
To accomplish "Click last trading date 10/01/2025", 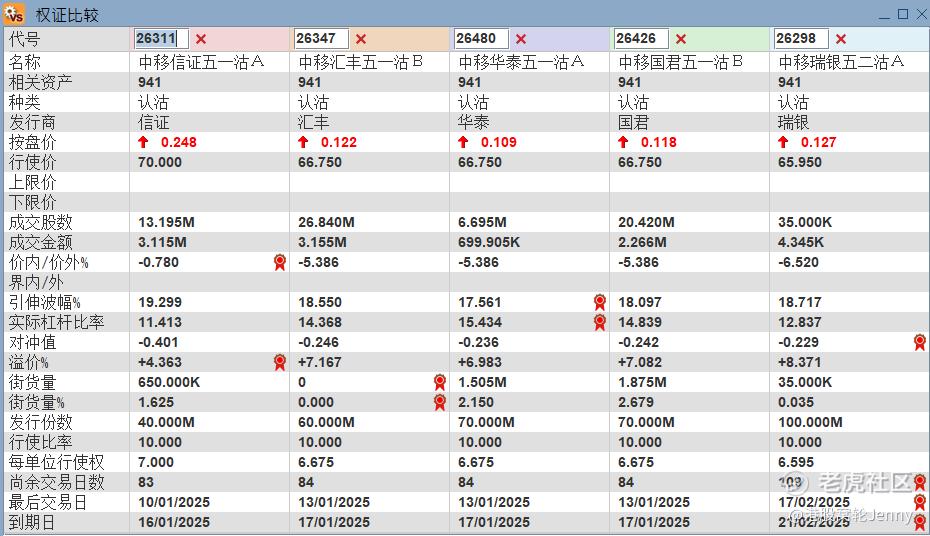I will [x=174, y=502].
